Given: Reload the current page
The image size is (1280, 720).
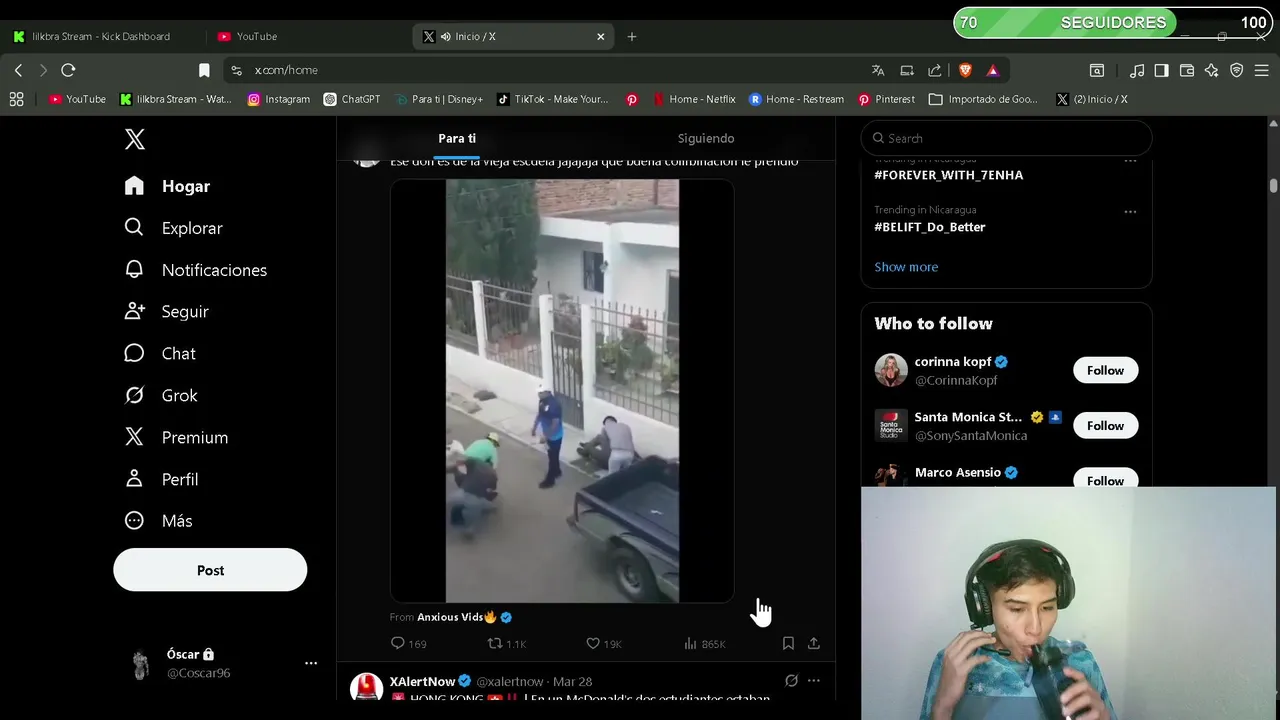Looking at the screenshot, I should 68,70.
